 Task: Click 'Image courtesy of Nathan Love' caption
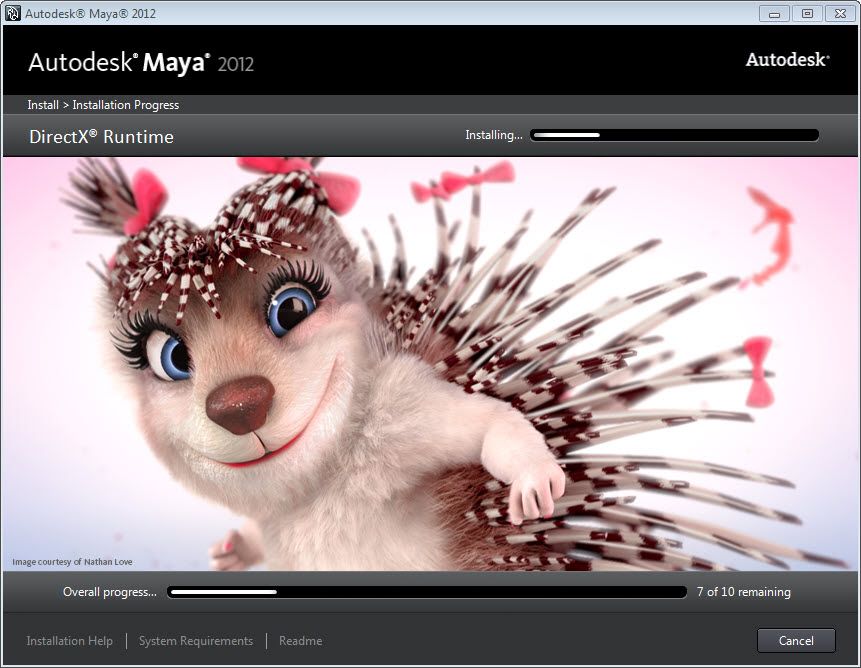(x=72, y=562)
